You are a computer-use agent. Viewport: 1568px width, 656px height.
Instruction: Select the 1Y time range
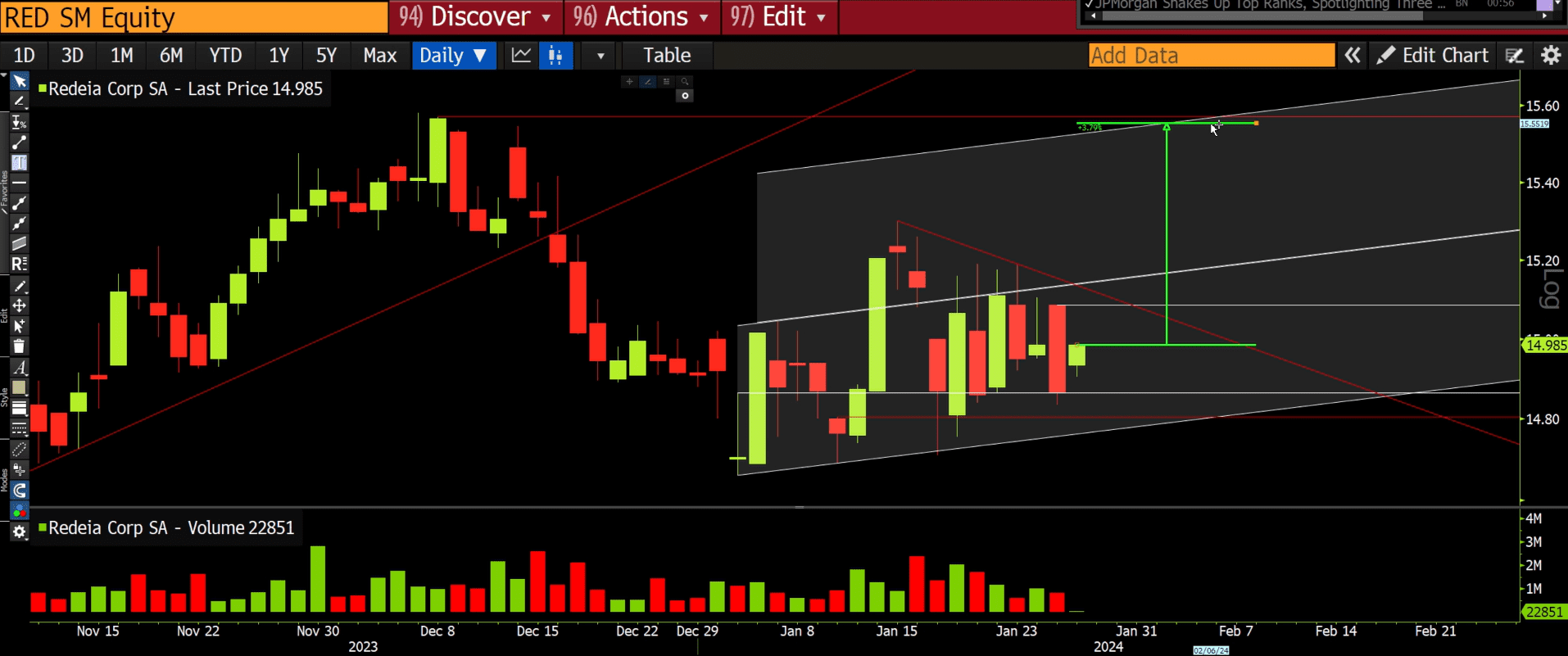coord(279,56)
